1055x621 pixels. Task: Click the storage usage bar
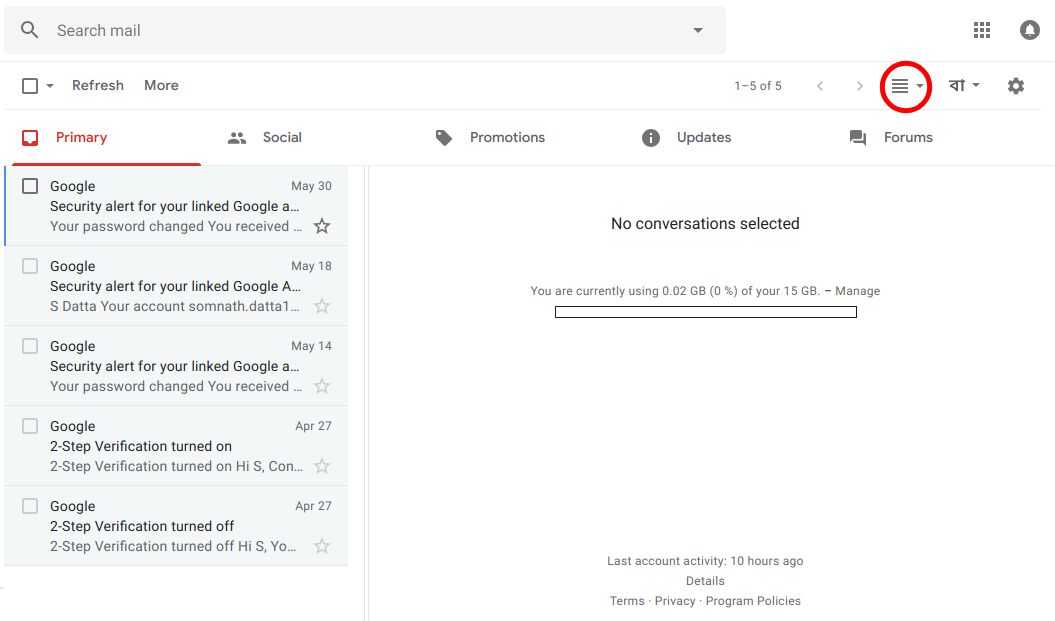705,311
